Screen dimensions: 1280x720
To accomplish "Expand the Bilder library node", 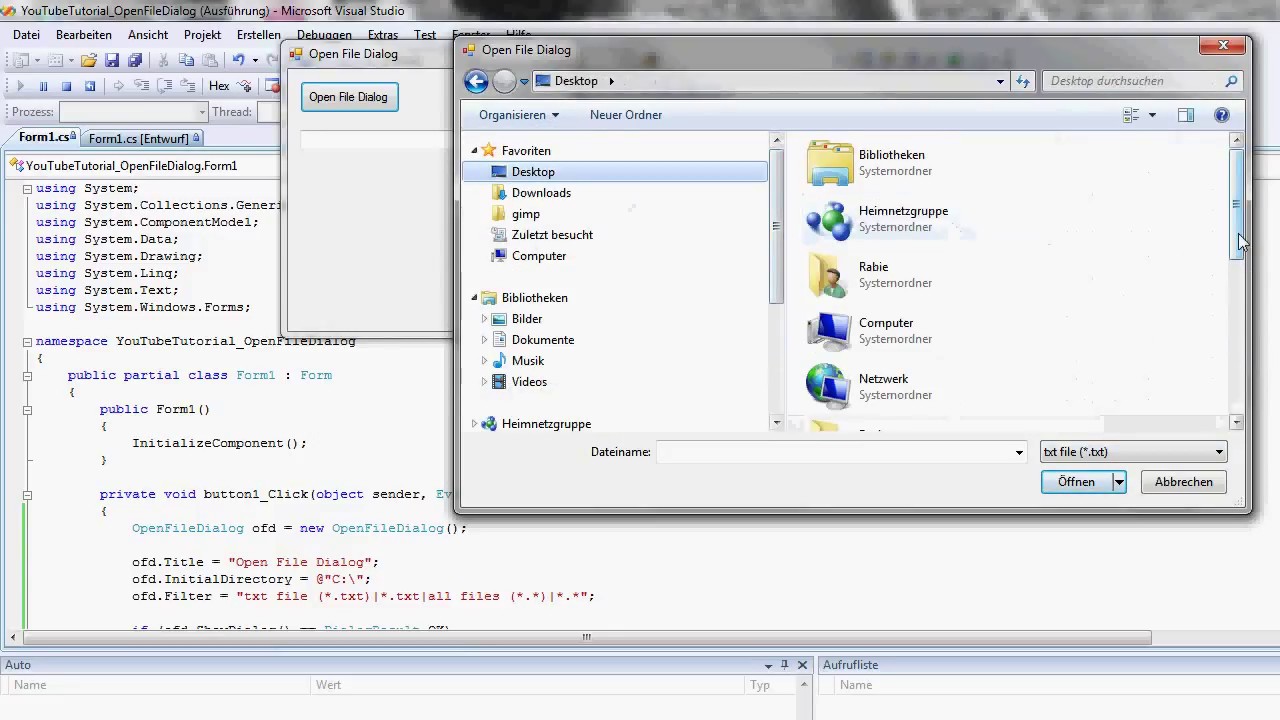I will [485, 319].
